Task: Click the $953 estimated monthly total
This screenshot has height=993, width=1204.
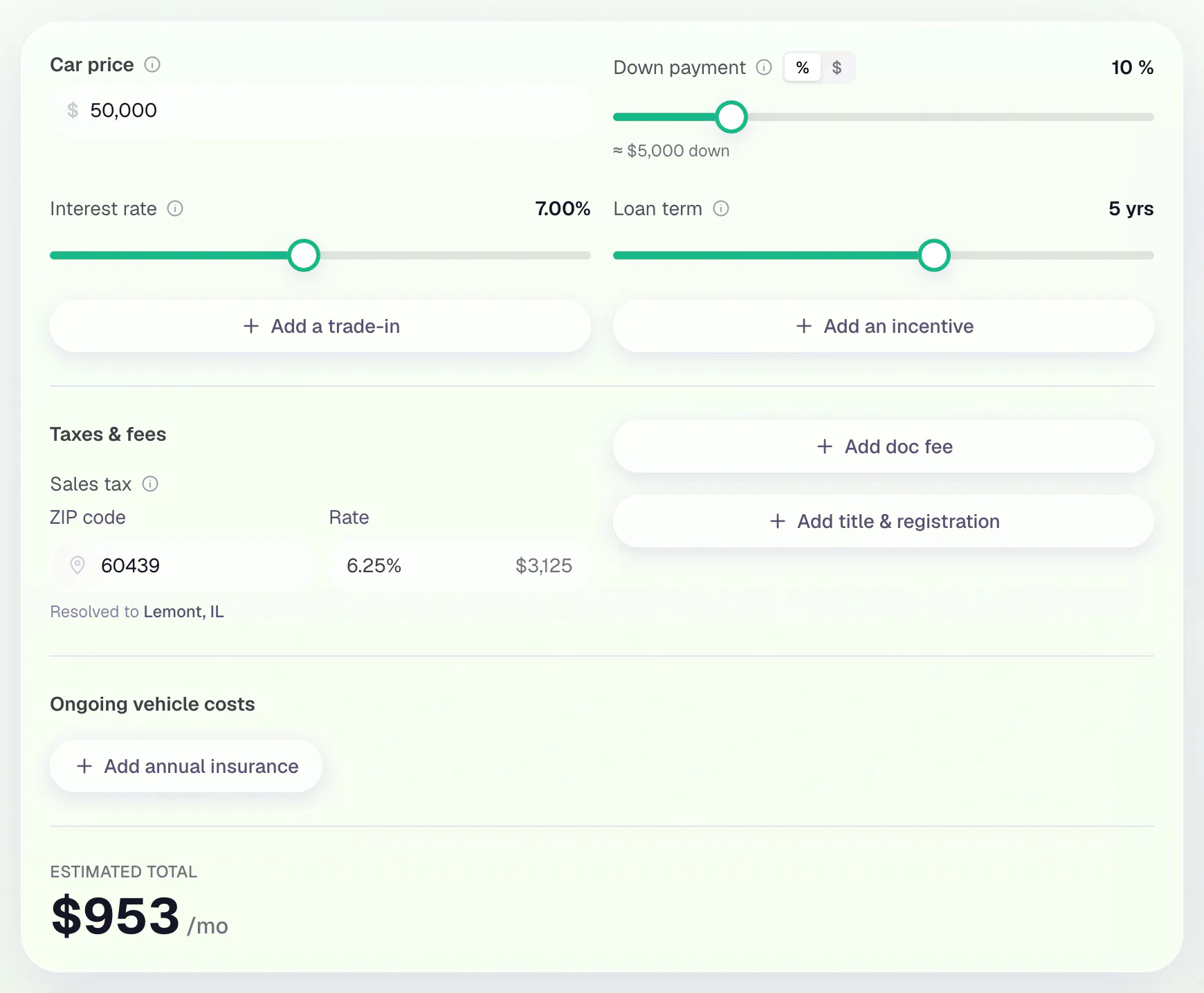Action: tap(116, 915)
